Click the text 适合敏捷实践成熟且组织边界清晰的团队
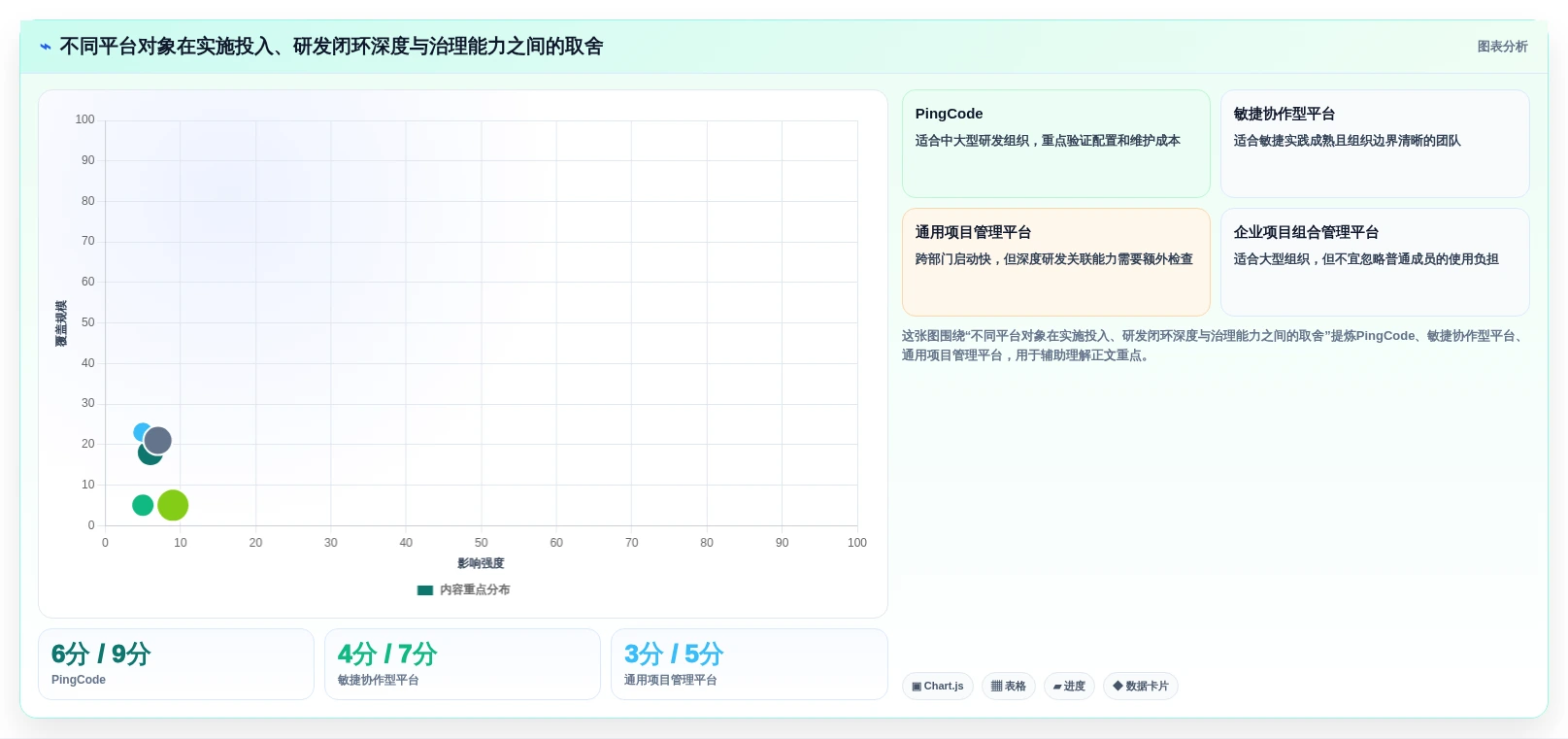The height and width of the screenshot is (739, 1568). 1347,141
